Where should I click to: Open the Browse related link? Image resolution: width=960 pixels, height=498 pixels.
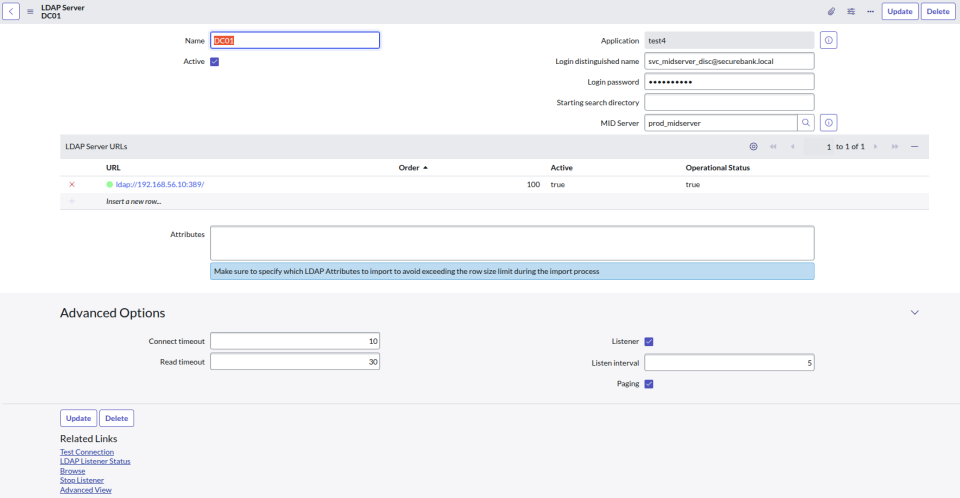coord(72,471)
